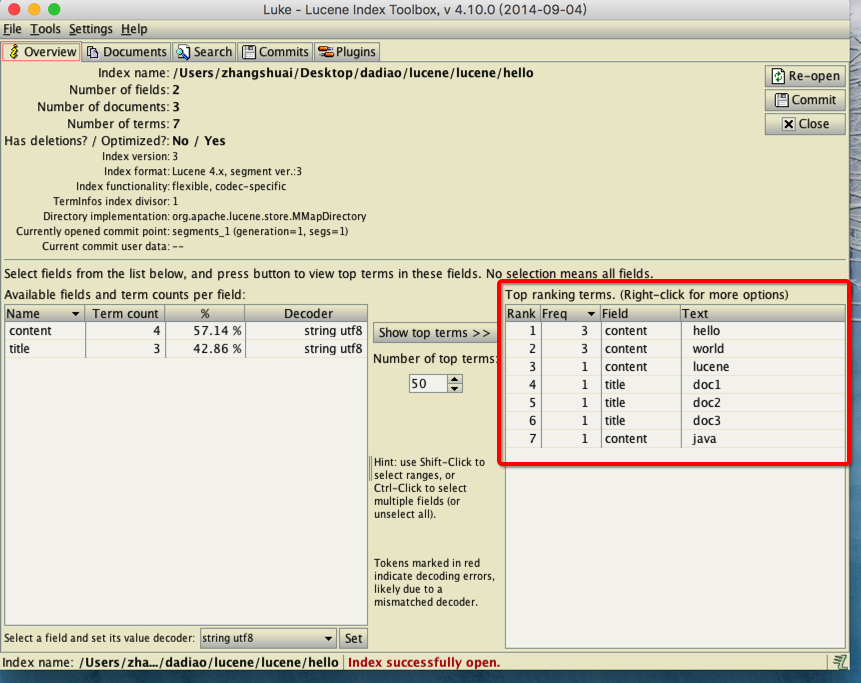Screen dimensions: 861x683
Task: Click the X icon on Close button
Action: click(x=789, y=124)
